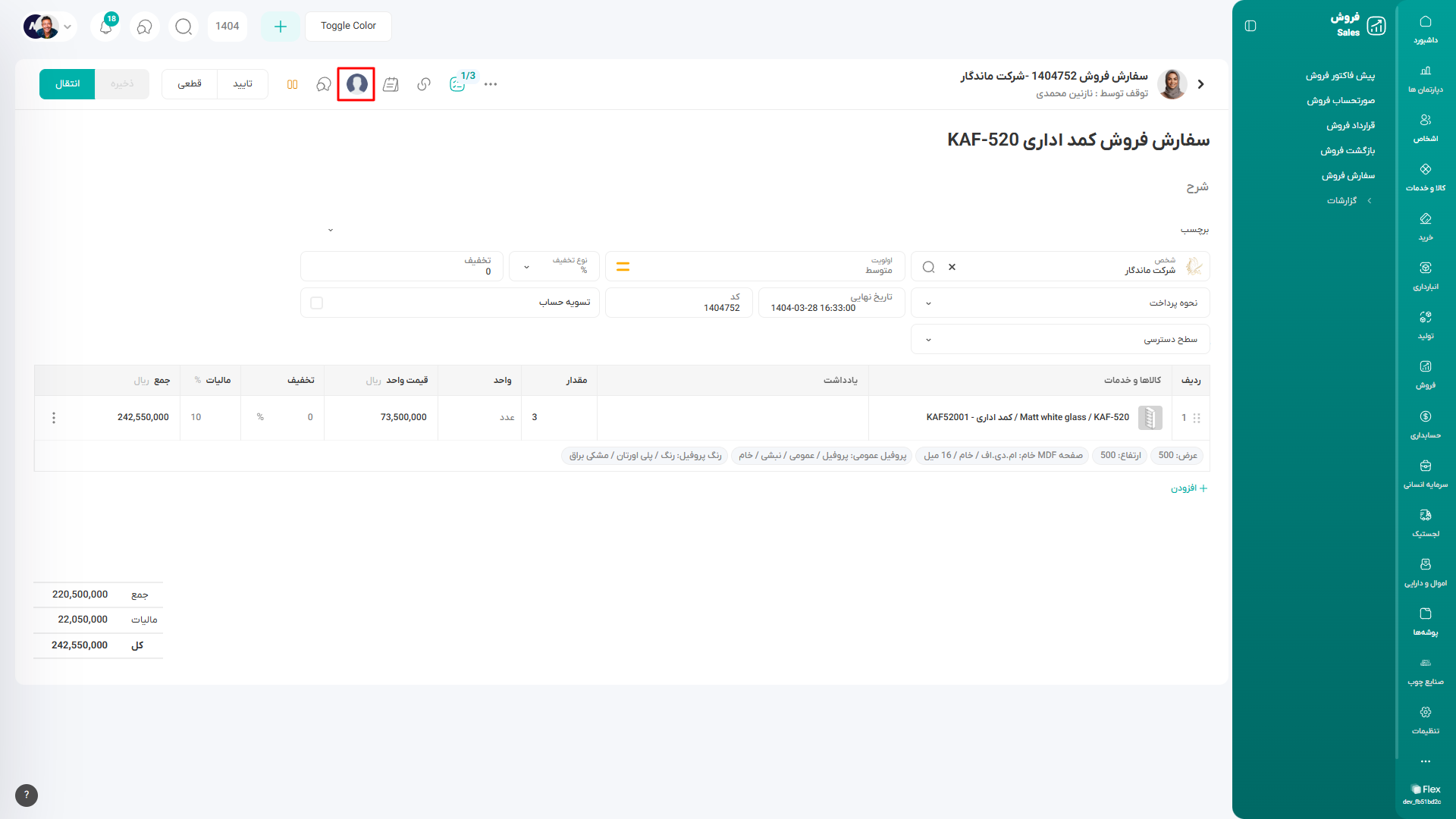
Task: Click the link chain icon in toolbar
Action: pos(424,84)
